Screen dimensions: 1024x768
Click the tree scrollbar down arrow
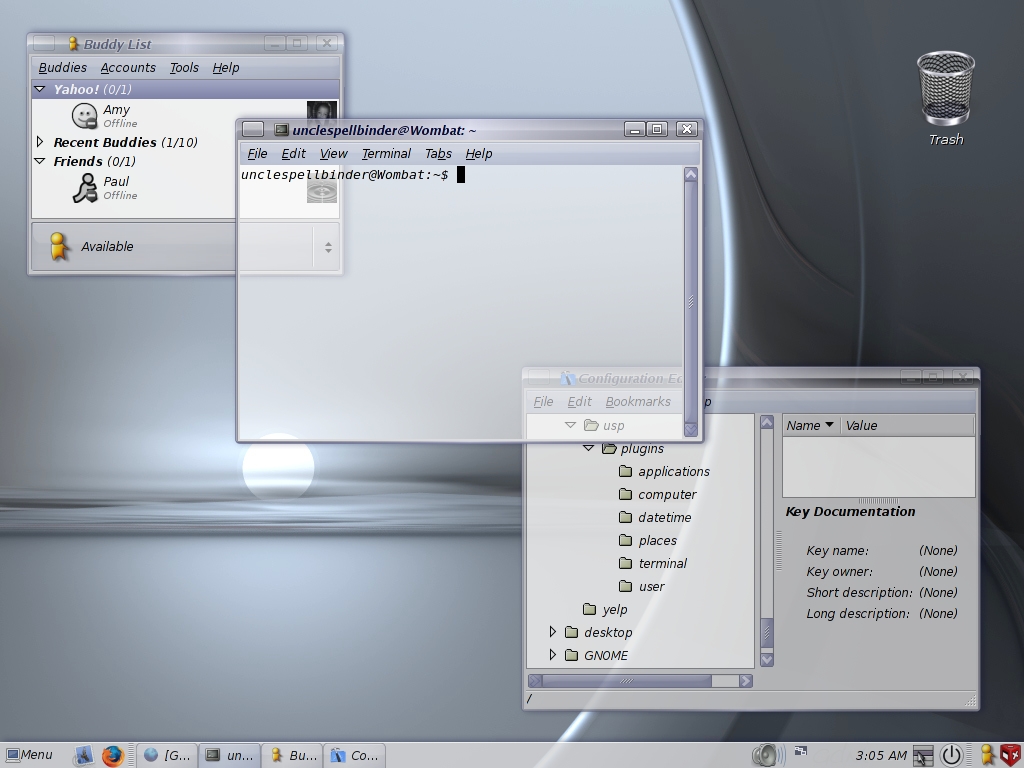point(767,660)
